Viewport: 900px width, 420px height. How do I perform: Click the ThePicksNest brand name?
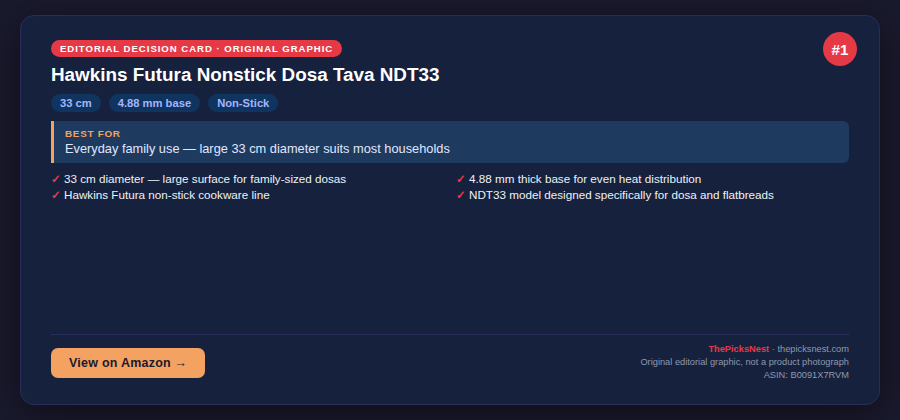click(739, 349)
